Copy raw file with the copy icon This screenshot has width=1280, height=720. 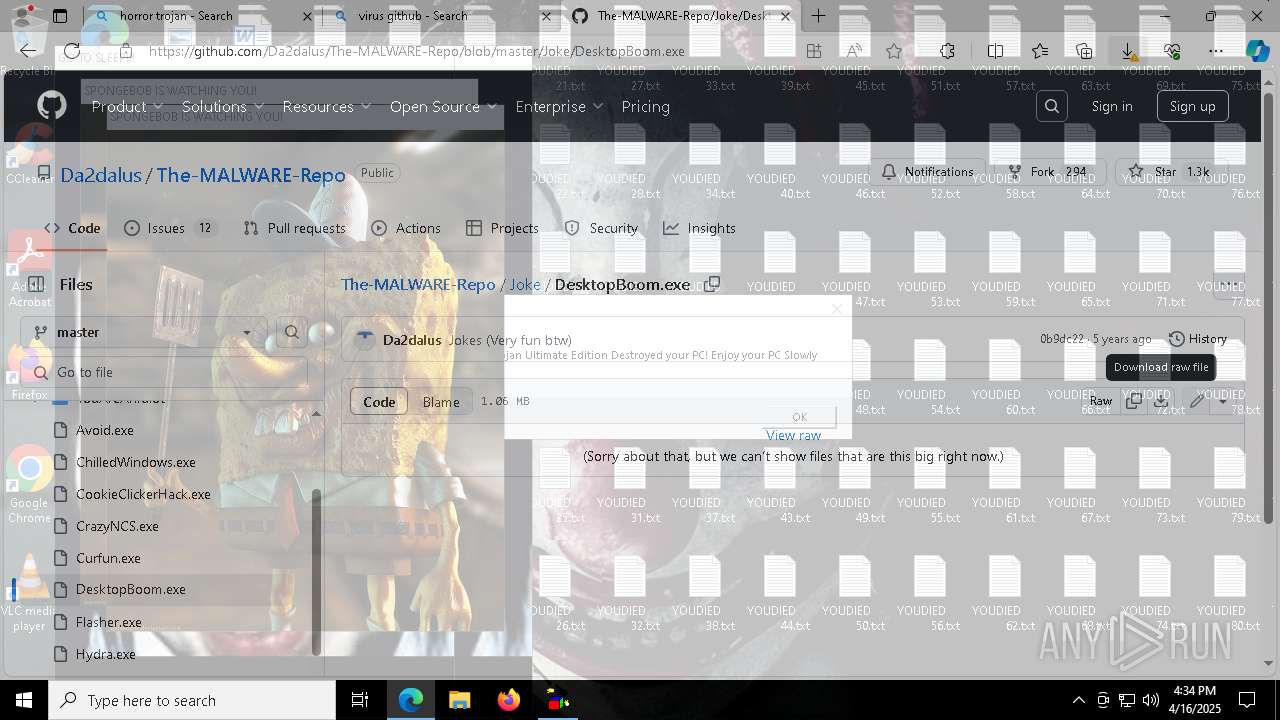[x=1133, y=401]
